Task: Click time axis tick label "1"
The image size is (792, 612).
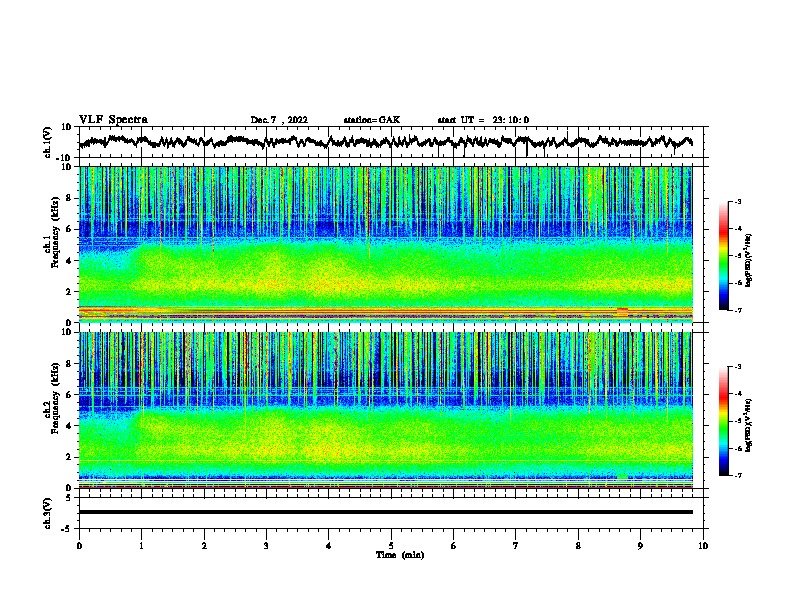Action: tap(141, 546)
